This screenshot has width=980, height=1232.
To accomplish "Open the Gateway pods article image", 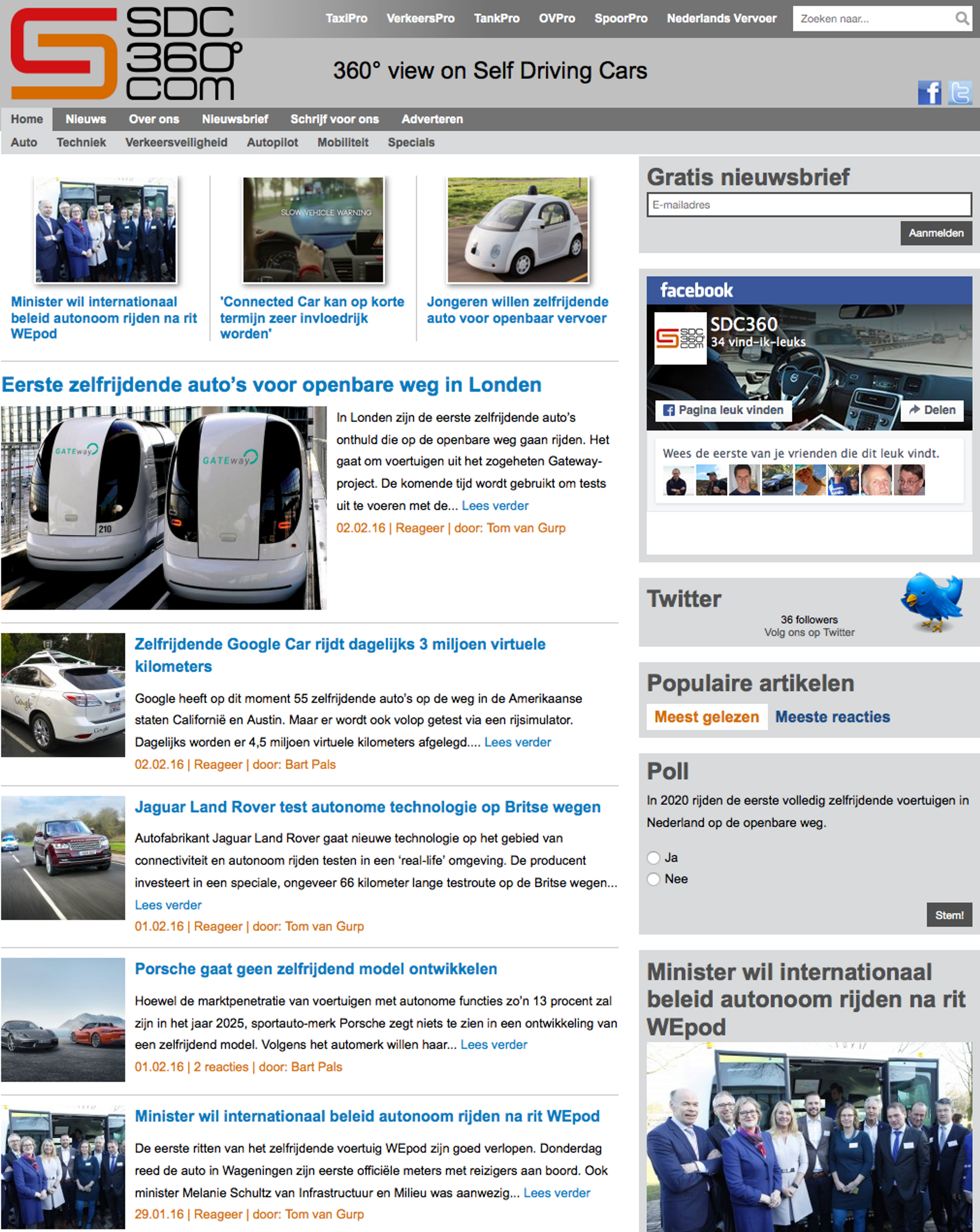I will (x=164, y=508).
